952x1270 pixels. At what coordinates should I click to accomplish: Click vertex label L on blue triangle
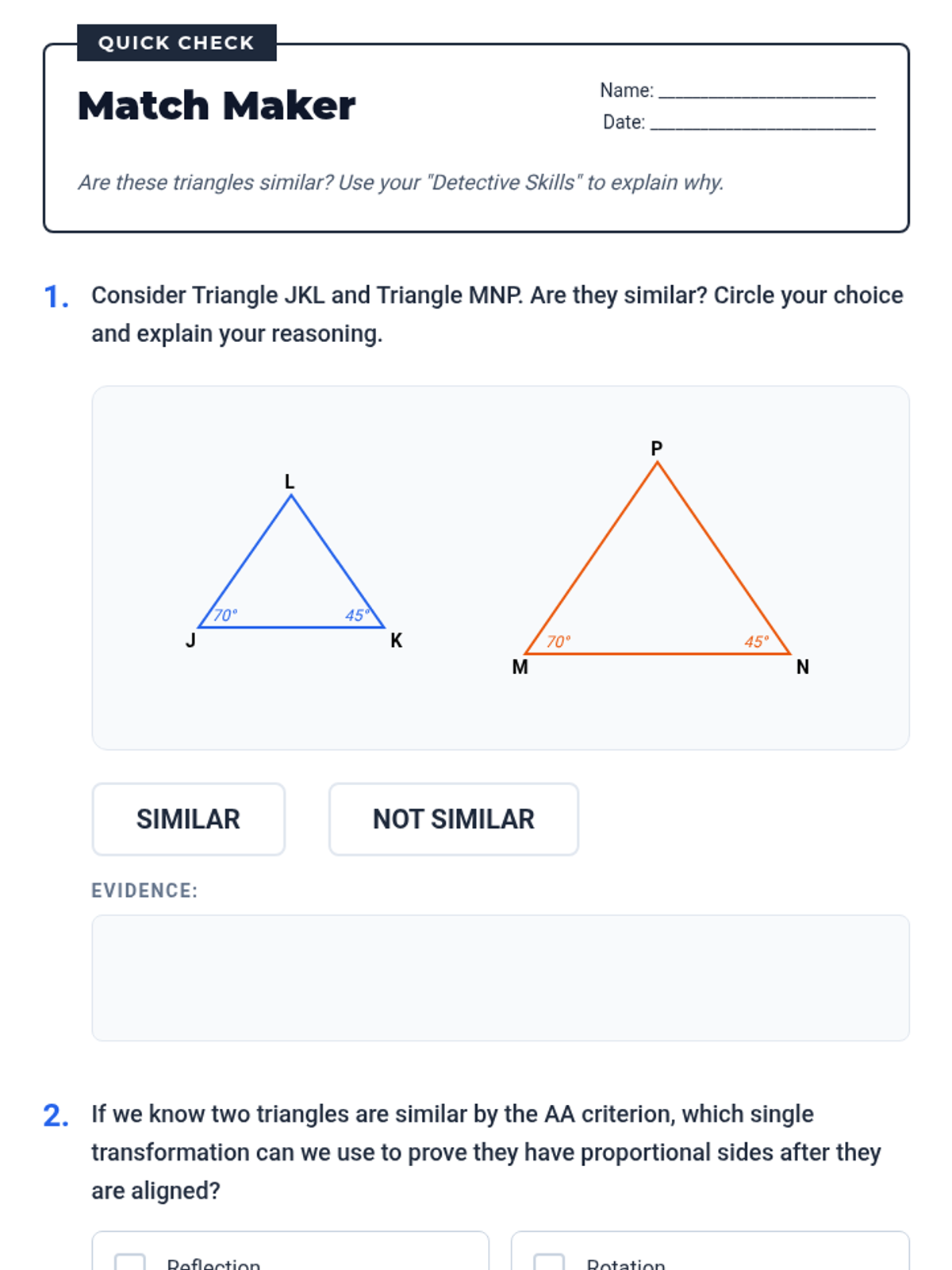pos(290,482)
